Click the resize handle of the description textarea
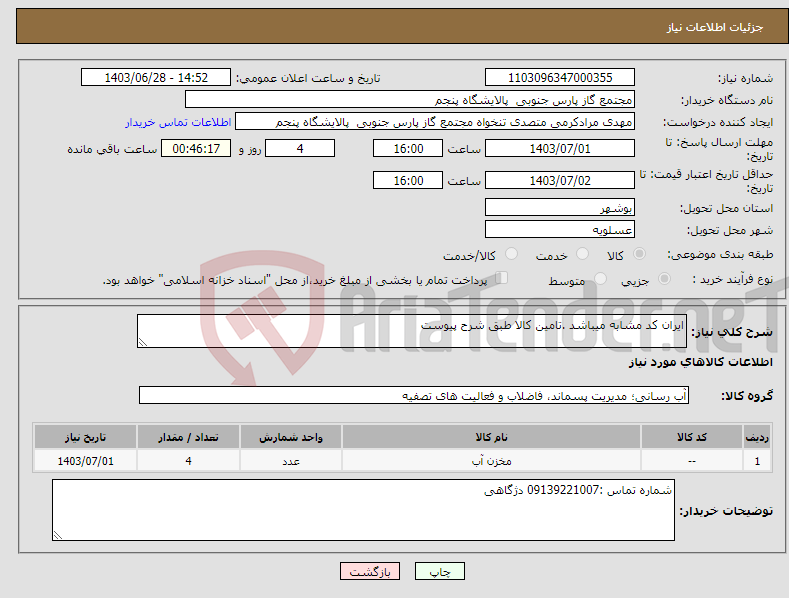Screen dimensions: 789x598 click(x=142, y=342)
